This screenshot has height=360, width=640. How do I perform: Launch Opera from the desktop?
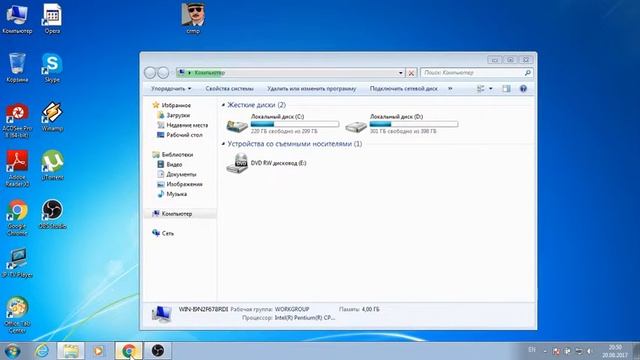click(52, 18)
